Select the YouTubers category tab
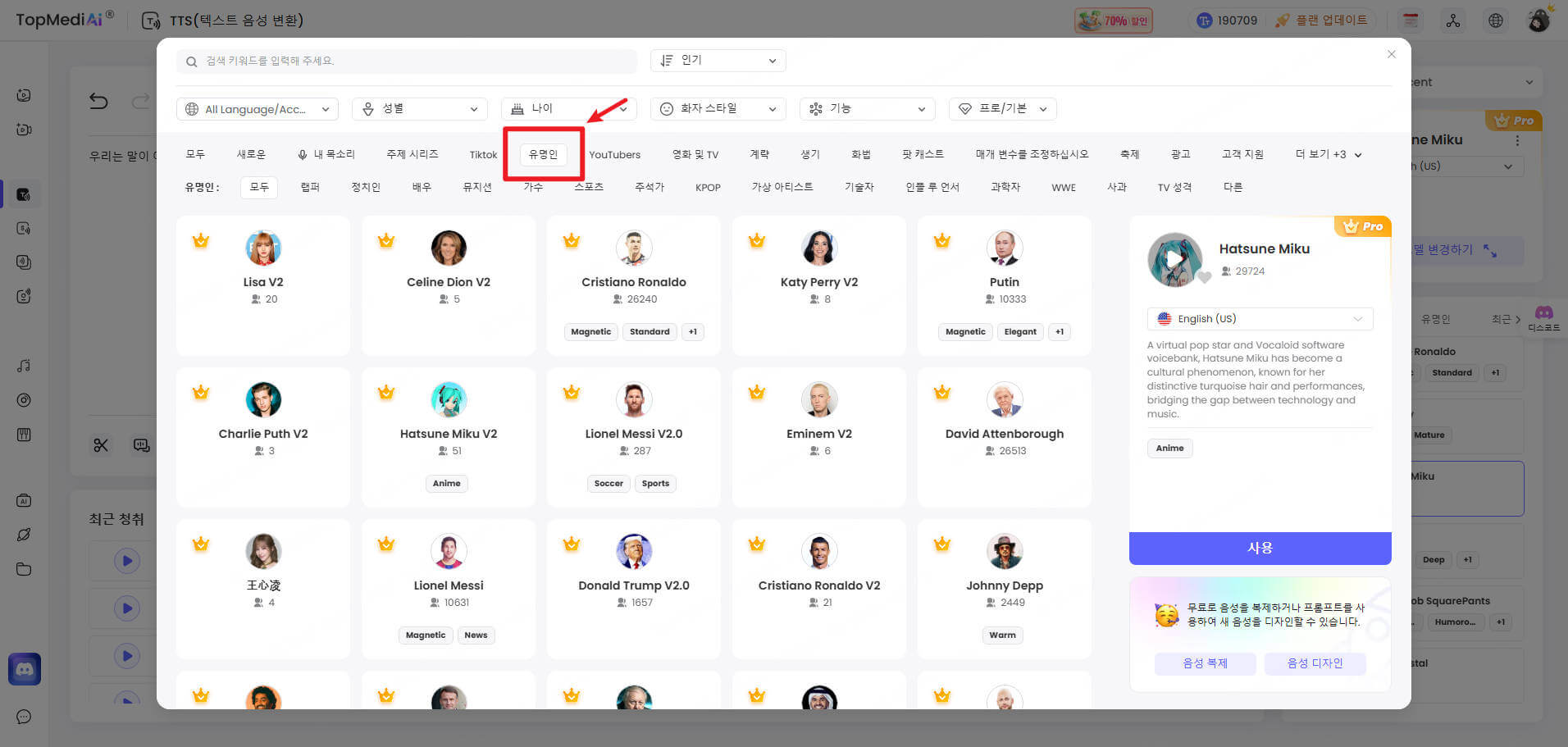Screen dimensions: 1568x747 click(615, 154)
